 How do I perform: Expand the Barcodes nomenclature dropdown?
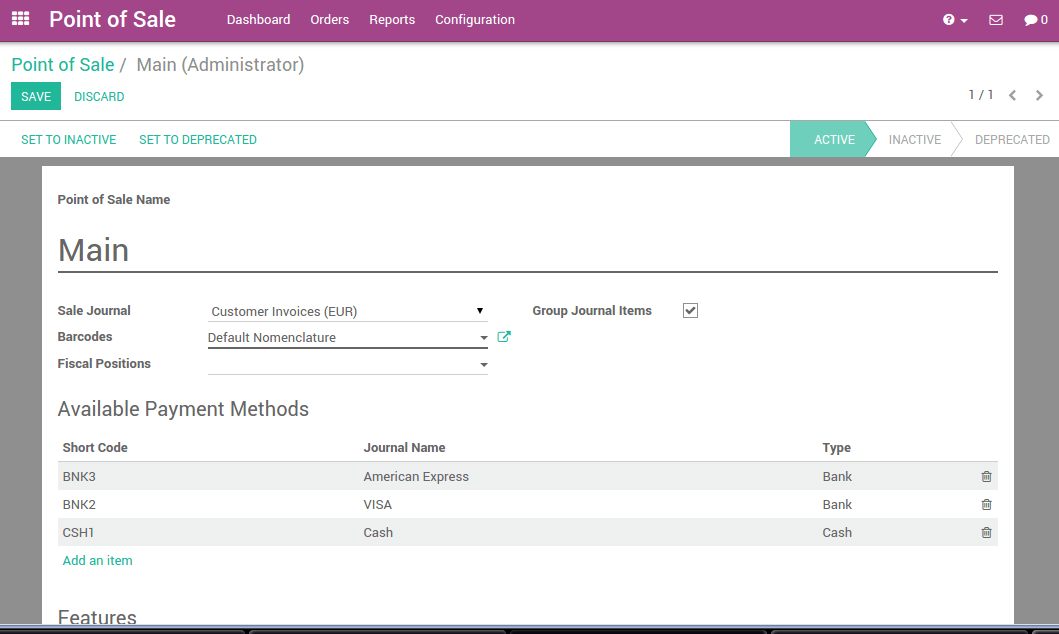[484, 338]
